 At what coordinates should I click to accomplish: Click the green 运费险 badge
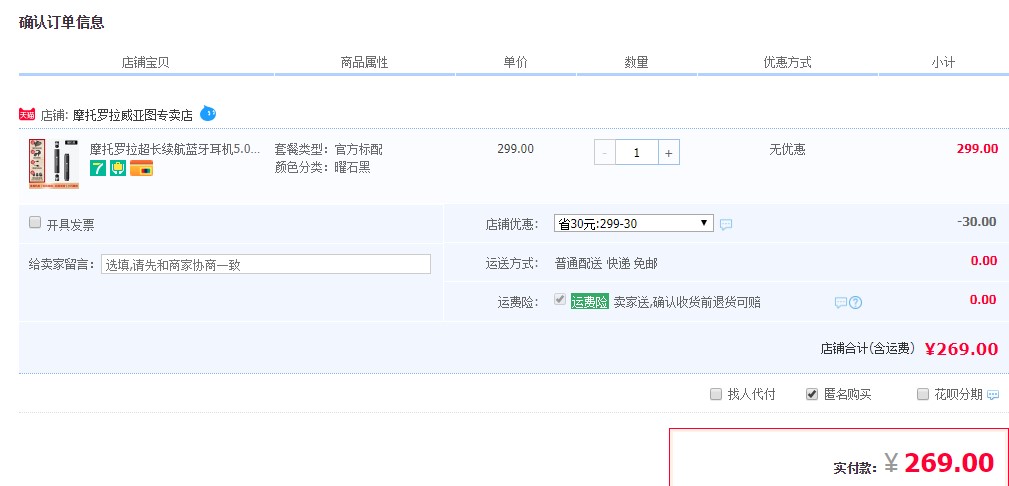(x=589, y=302)
